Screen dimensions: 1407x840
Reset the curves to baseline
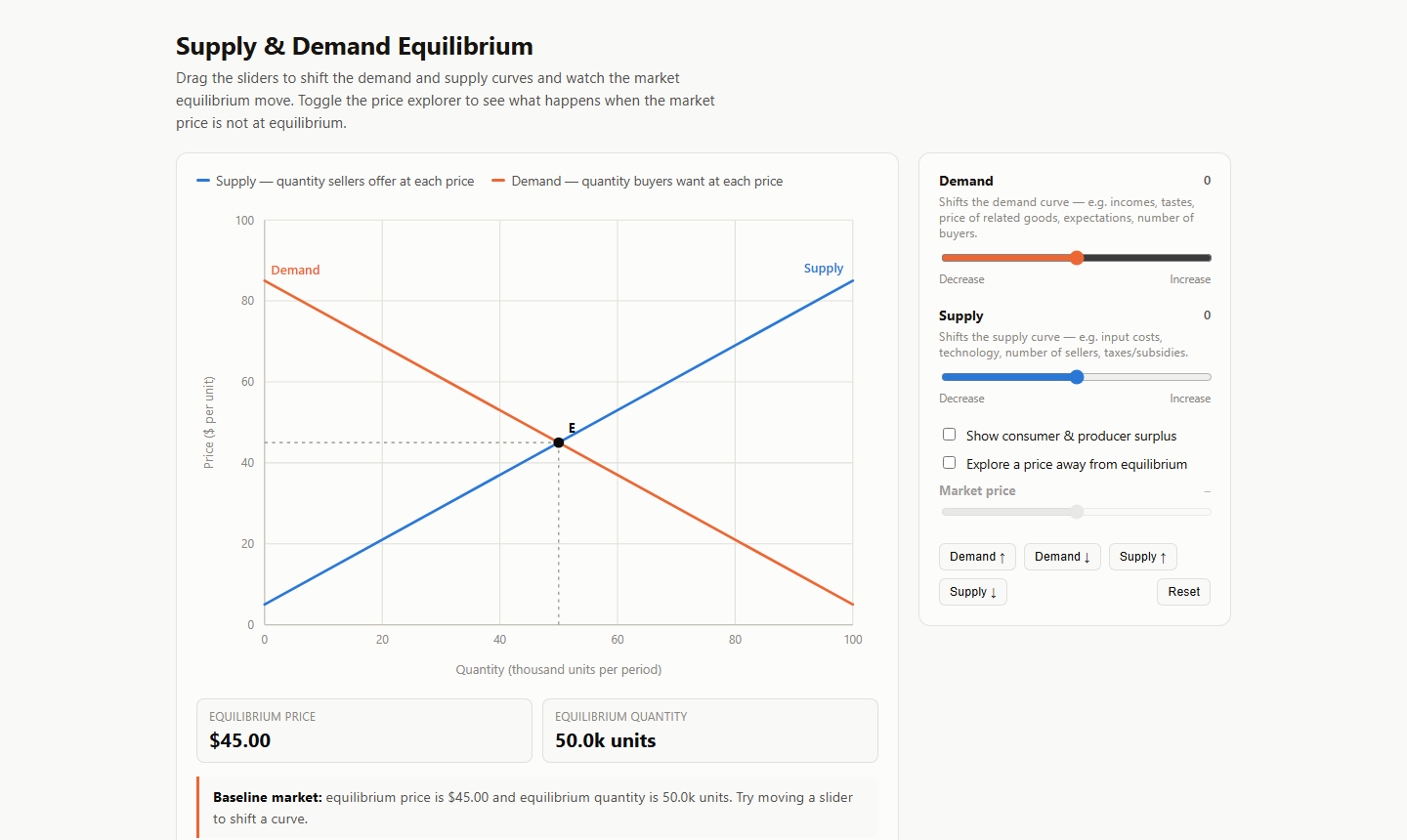[1183, 592]
